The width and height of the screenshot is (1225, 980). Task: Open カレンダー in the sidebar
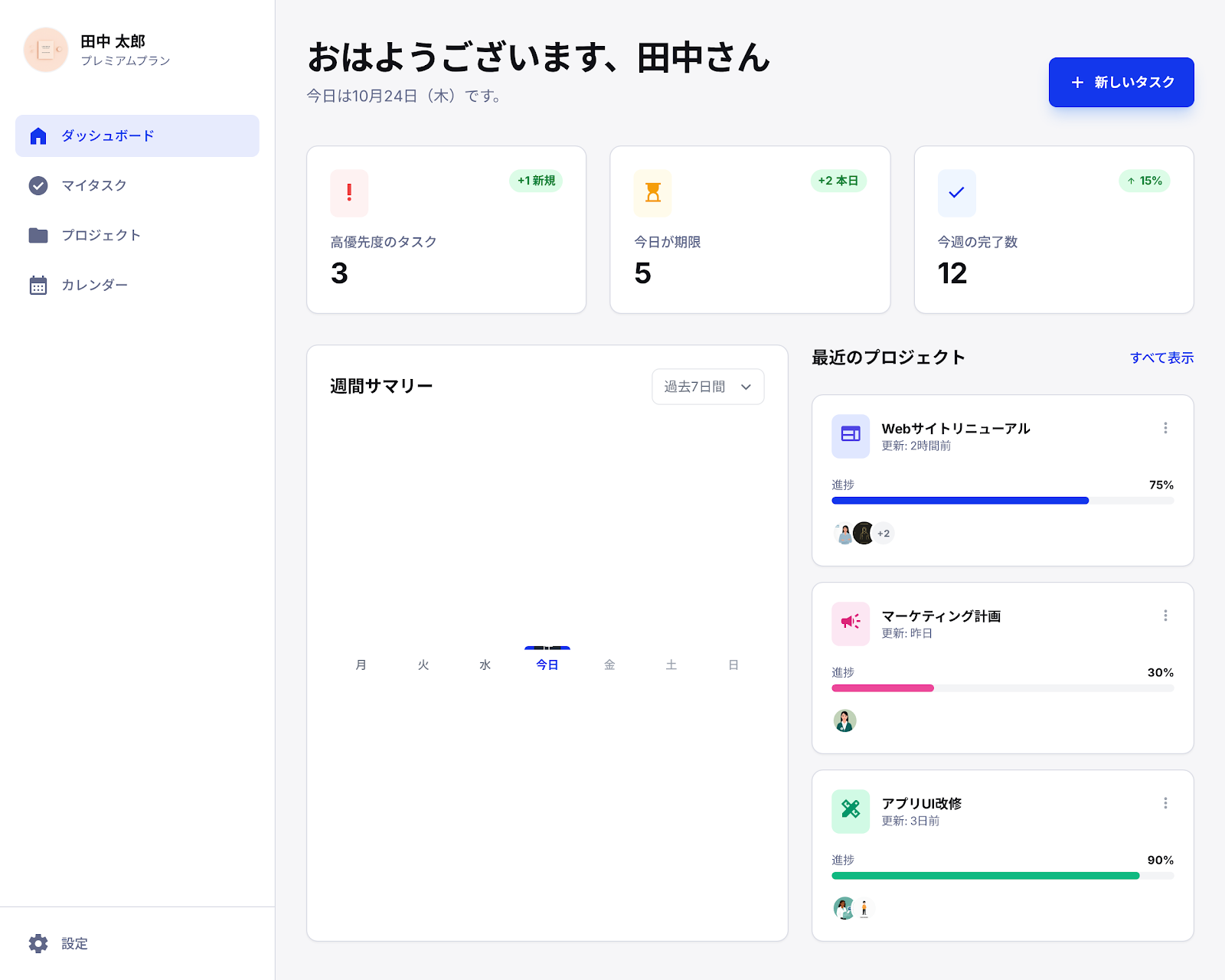point(137,285)
